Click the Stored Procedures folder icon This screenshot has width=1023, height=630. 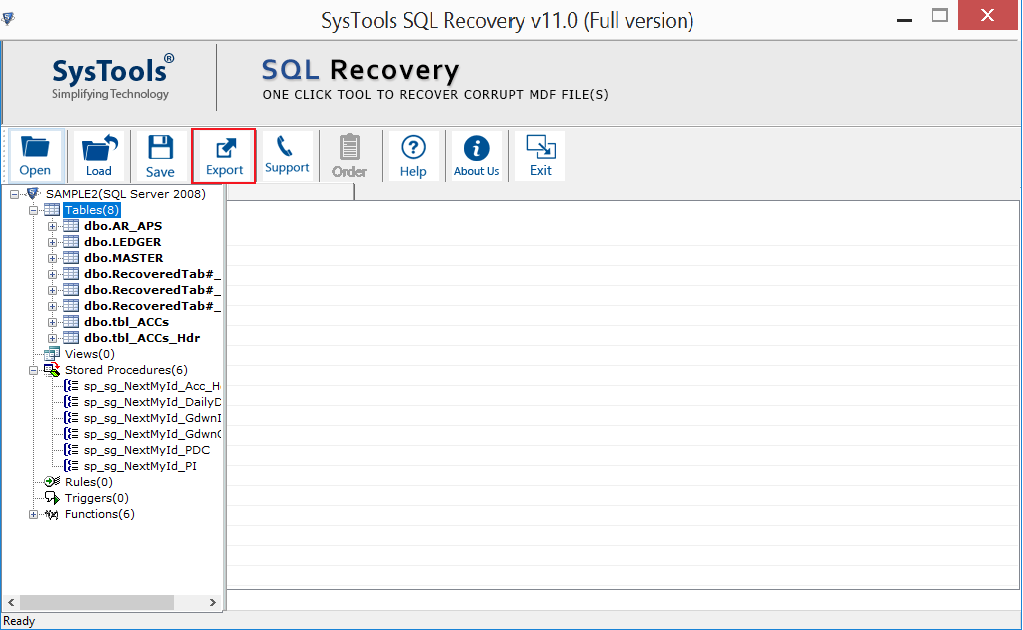52,370
